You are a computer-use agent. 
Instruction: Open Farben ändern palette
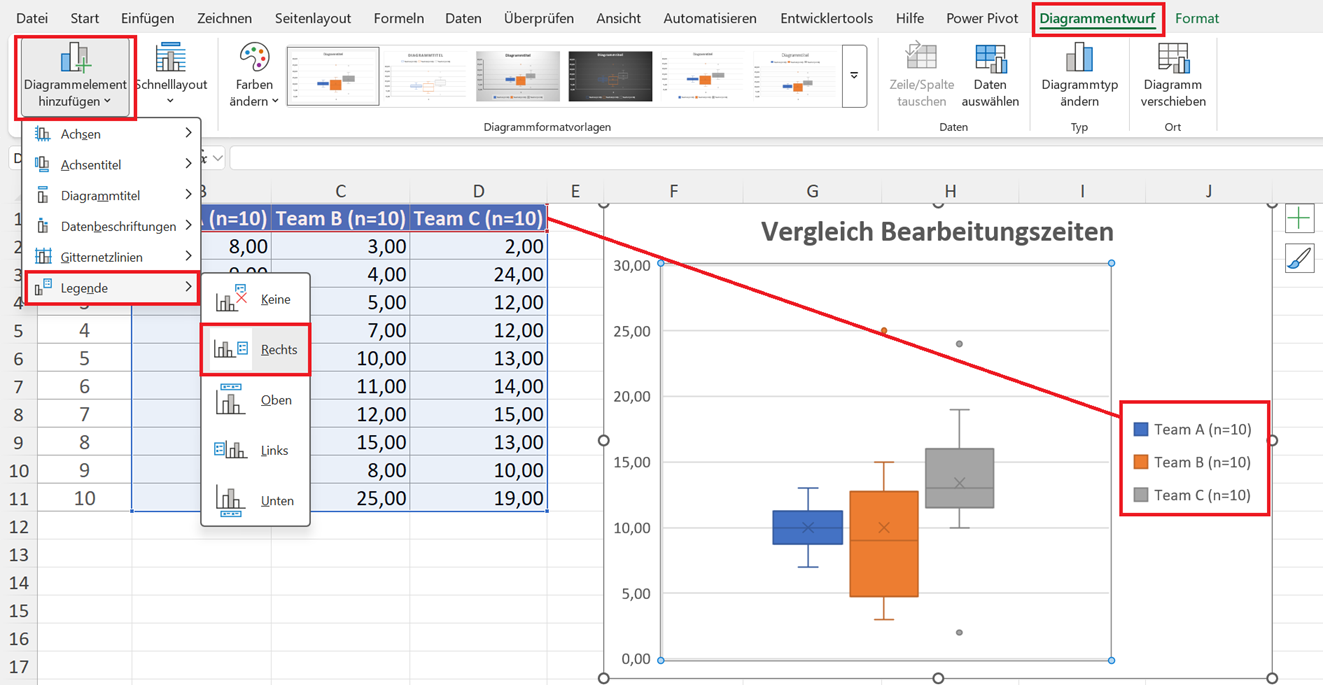(254, 76)
